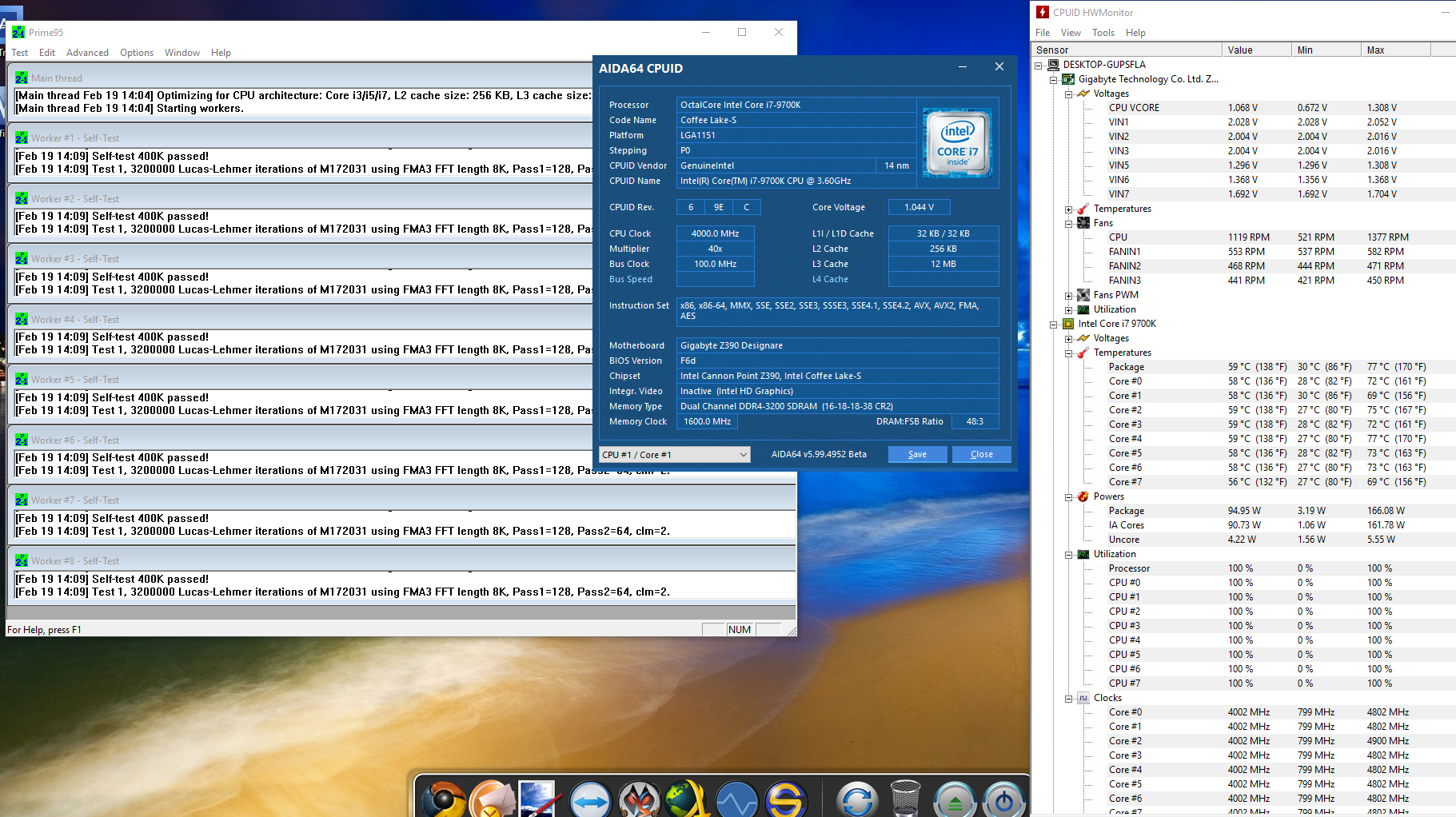Click the flame icon beside the Powers node
This screenshot has width=1456, height=817.
click(x=1083, y=496)
